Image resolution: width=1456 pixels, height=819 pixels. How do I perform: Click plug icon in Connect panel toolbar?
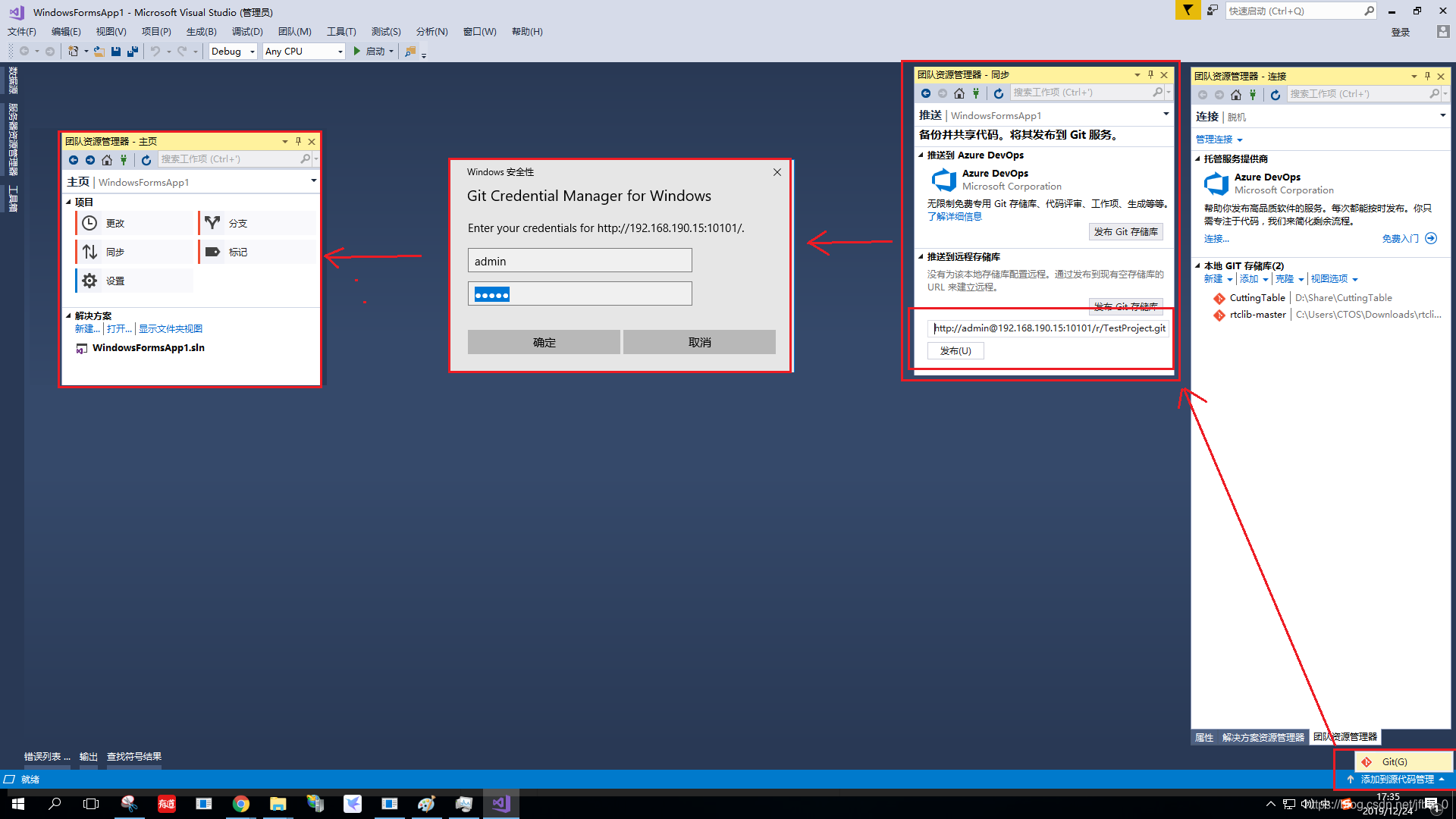click(1253, 95)
